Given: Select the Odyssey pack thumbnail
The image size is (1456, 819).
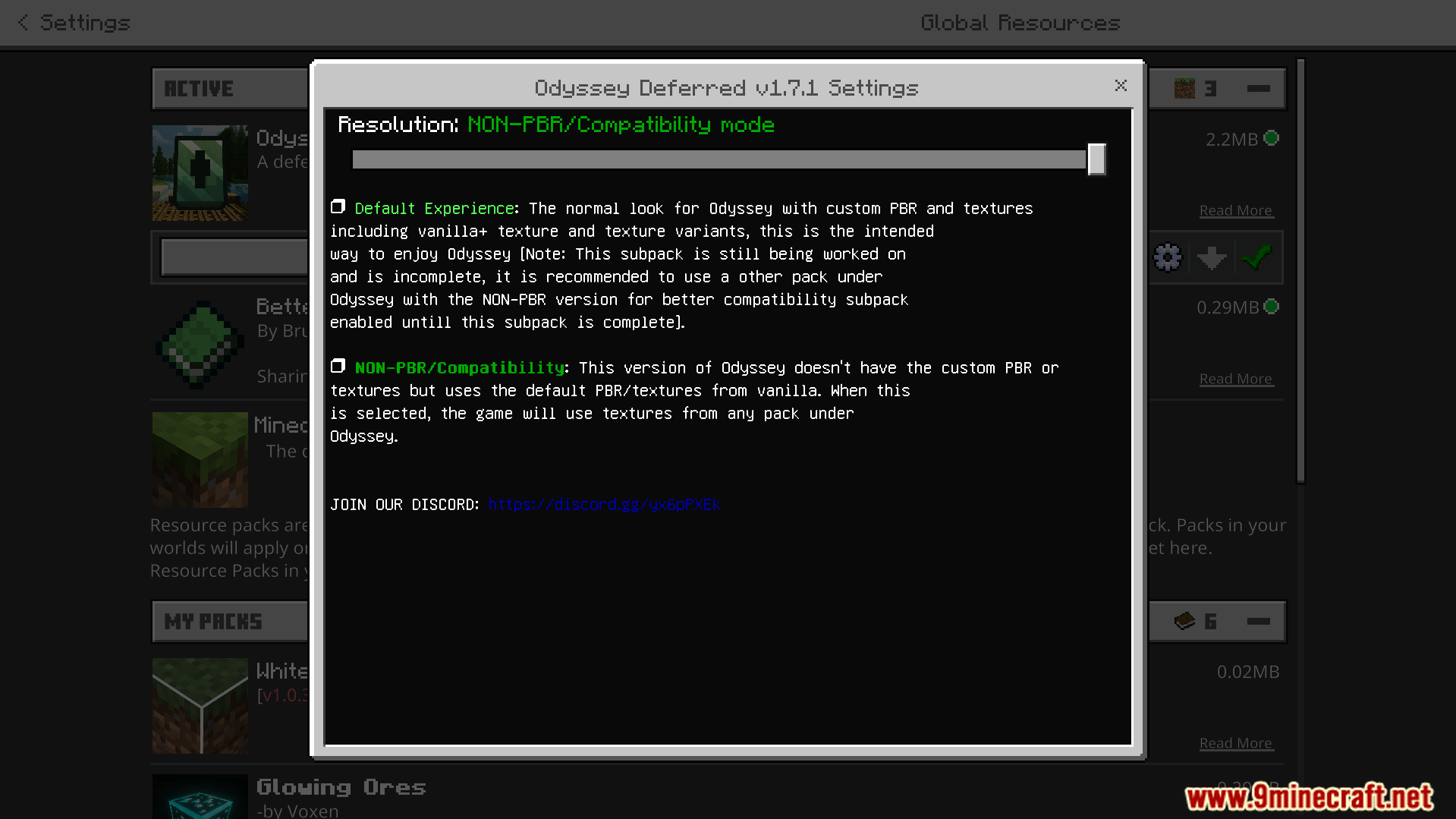Looking at the screenshot, I should 200,173.
